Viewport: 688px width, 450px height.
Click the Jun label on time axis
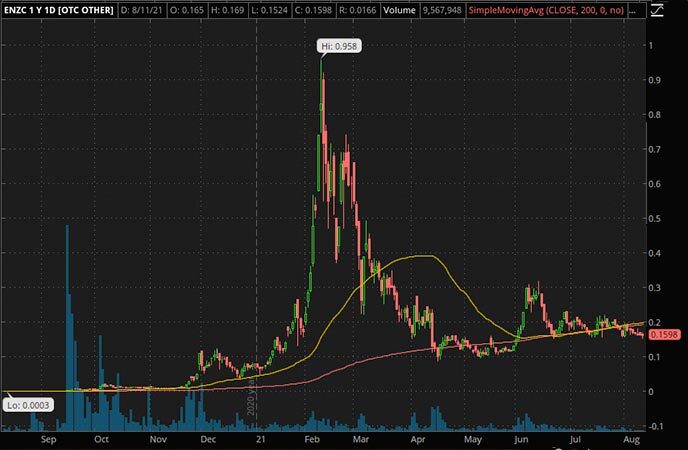521,439
